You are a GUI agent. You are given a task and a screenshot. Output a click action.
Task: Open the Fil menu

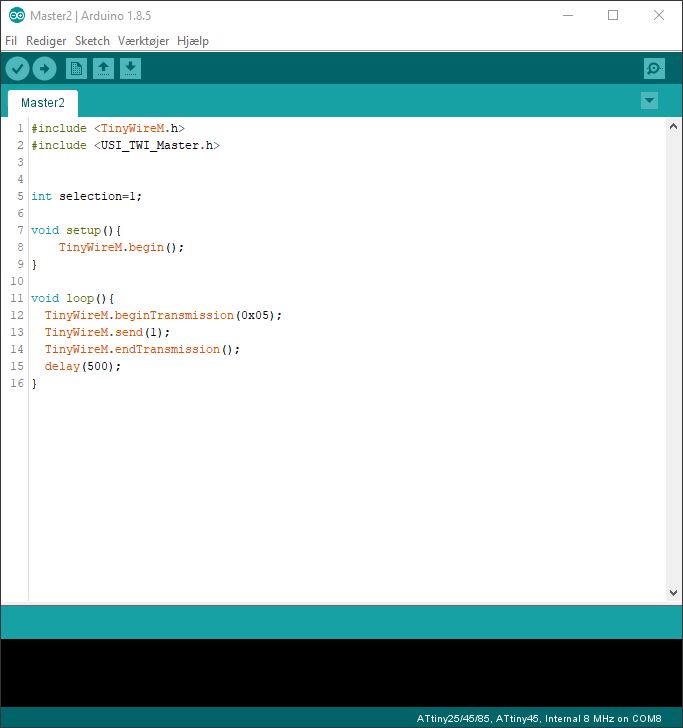pos(11,41)
